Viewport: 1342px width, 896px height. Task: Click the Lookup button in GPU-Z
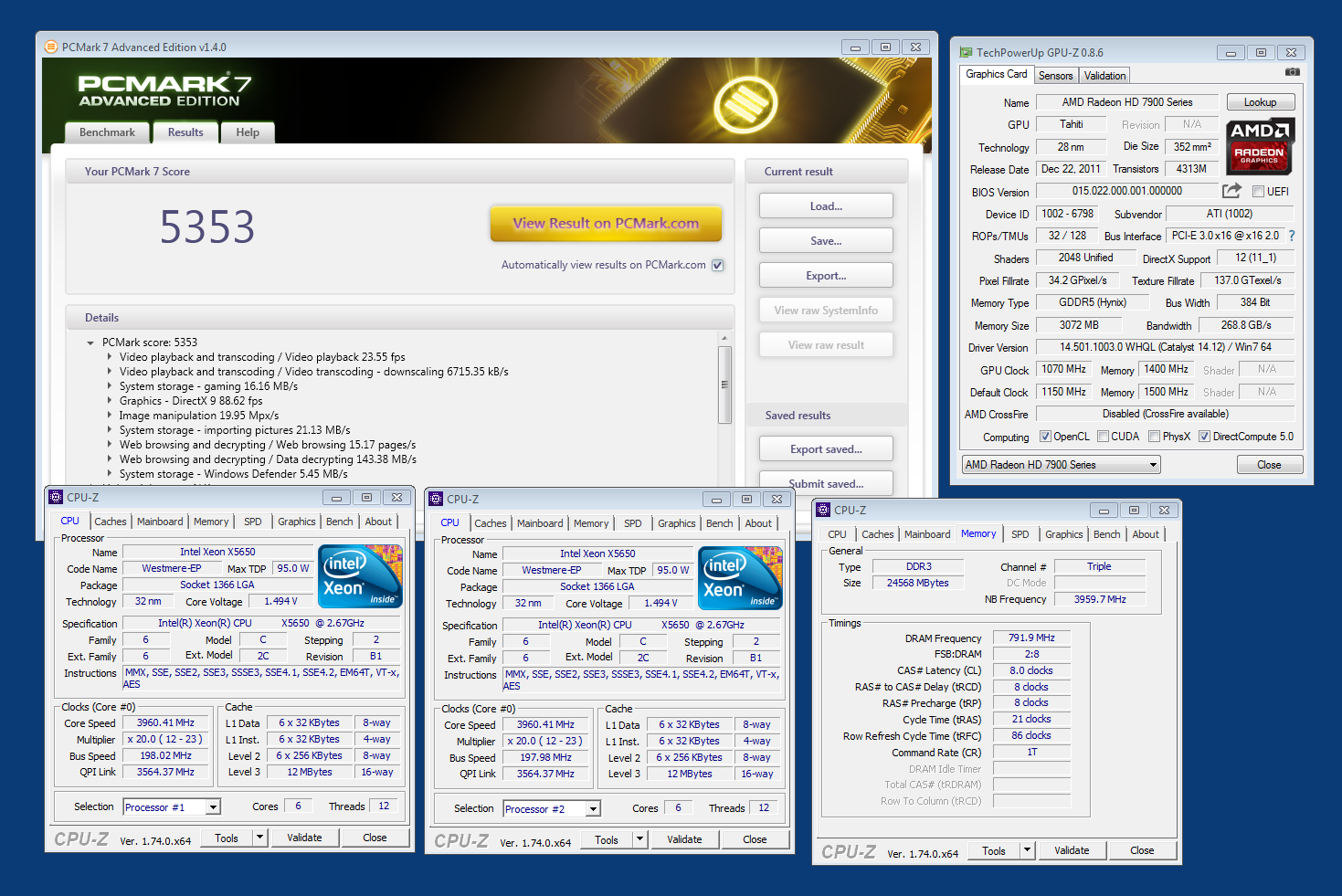1260,102
